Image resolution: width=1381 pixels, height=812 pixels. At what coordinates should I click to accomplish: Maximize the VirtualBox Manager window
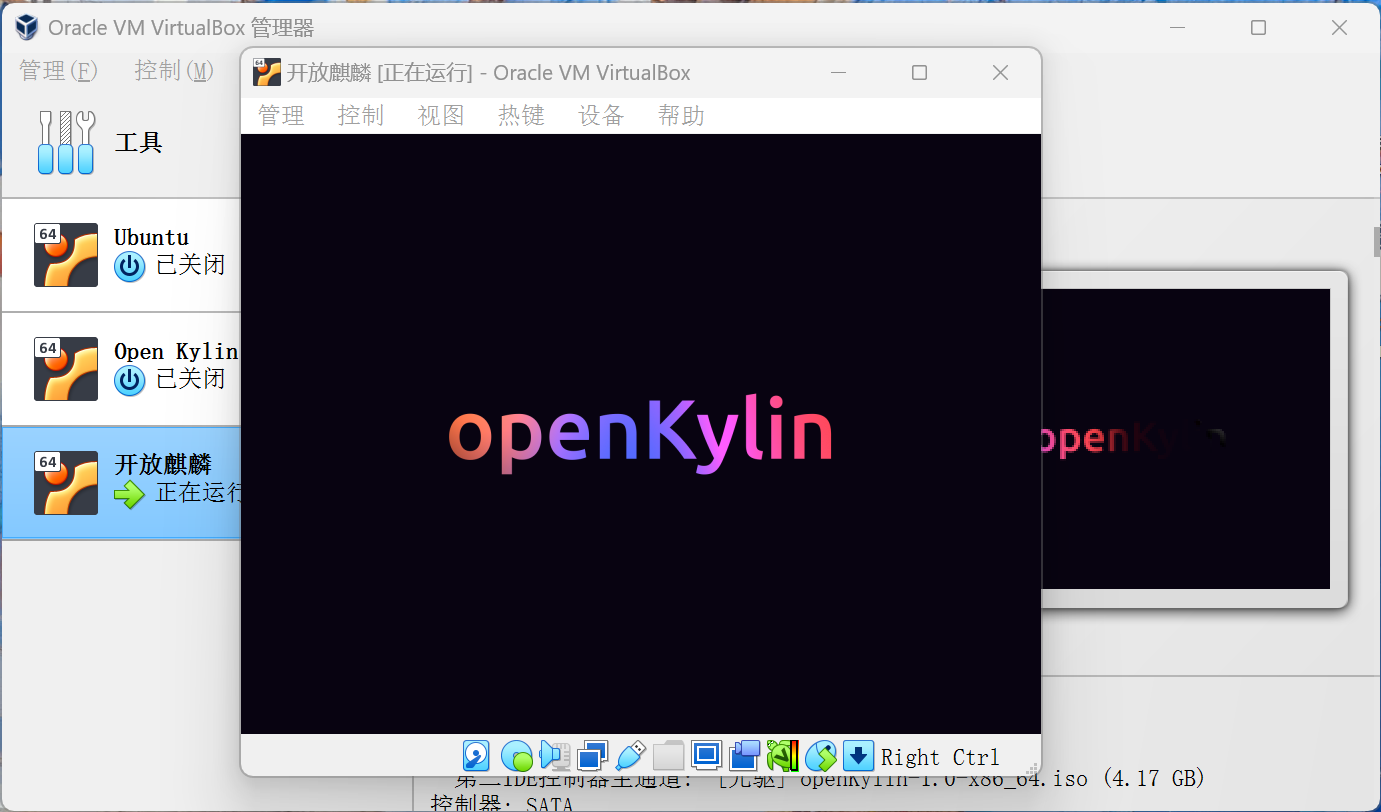[x=1258, y=28]
